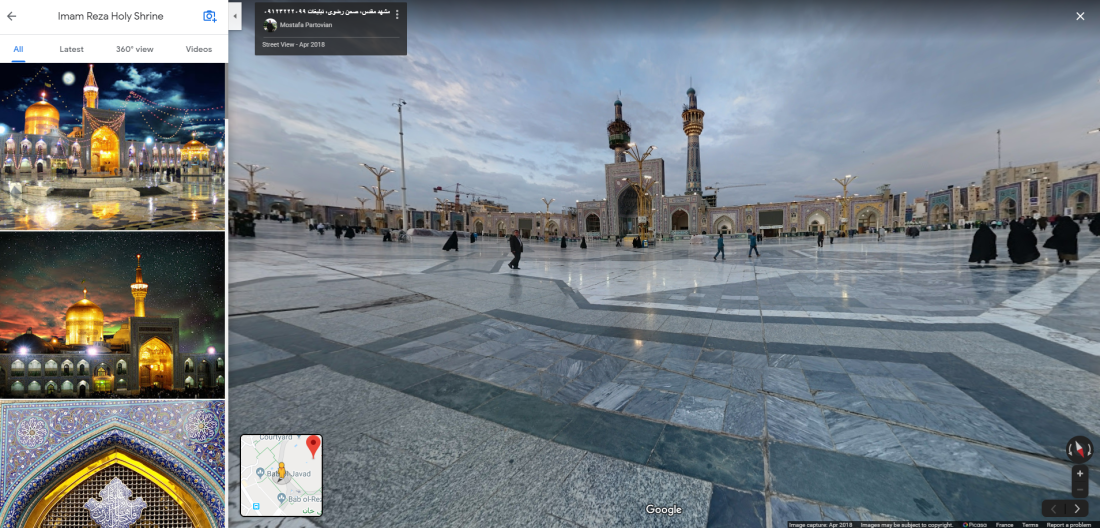Viewport: 1100px width, 528px height.
Task: Click the Bab ol-Reza marker on the minimap
Action: 281,499
